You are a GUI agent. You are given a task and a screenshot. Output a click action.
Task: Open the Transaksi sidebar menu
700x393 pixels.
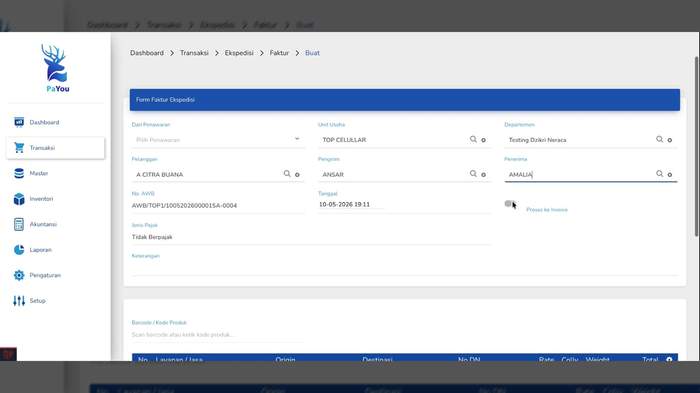[x=55, y=148]
